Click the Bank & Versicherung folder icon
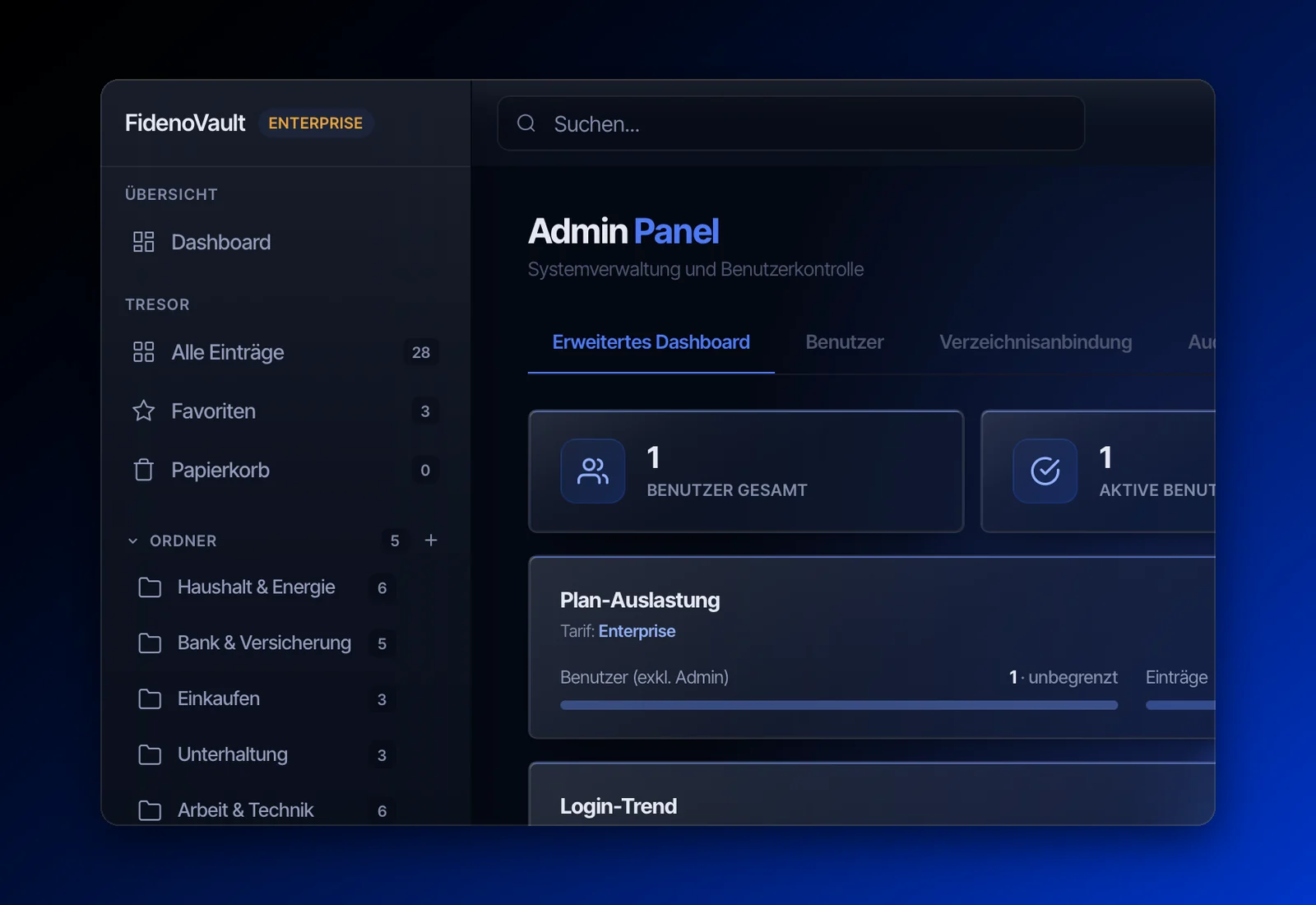This screenshot has height=905, width=1316. 150,643
